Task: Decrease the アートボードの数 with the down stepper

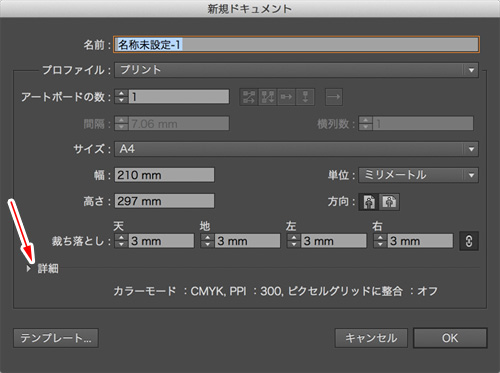Action: click(x=121, y=100)
